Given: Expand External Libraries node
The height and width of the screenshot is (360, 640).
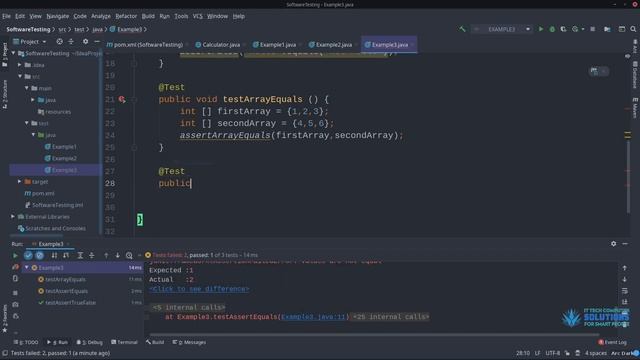Looking at the screenshot, I should [x=13, y=217].
